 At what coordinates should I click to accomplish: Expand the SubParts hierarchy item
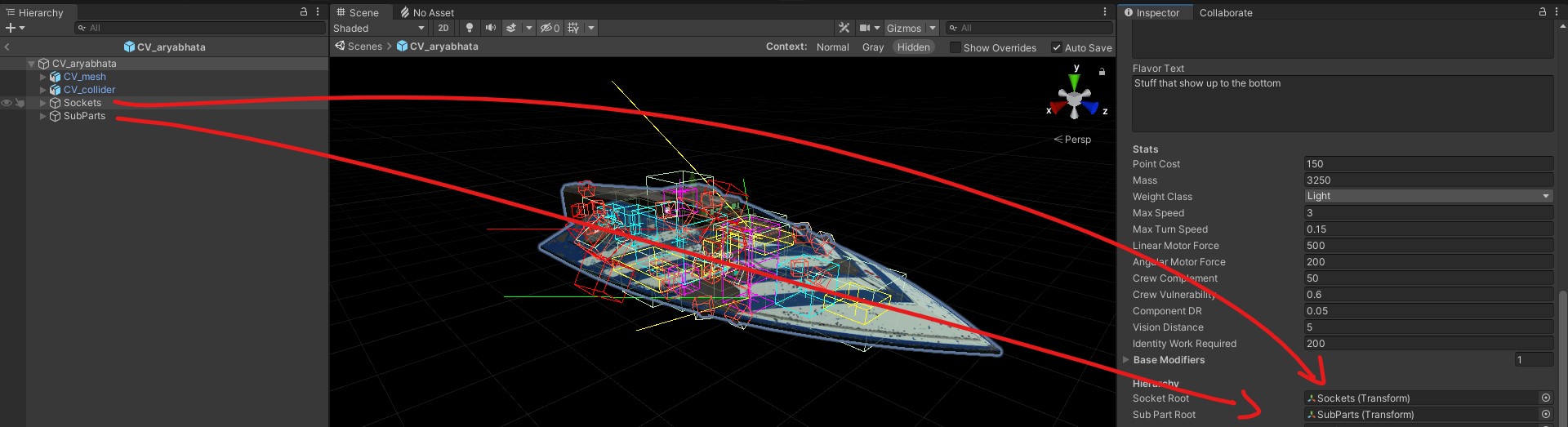coord(43,116)
